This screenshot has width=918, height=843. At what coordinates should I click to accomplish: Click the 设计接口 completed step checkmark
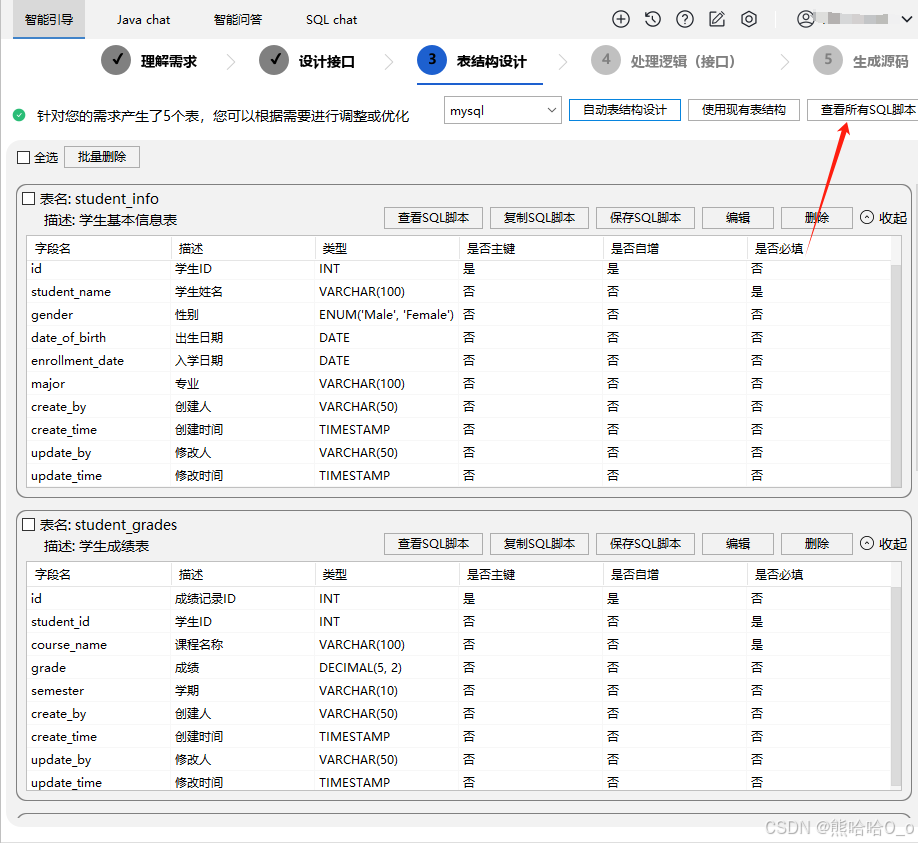click(274, 60)
